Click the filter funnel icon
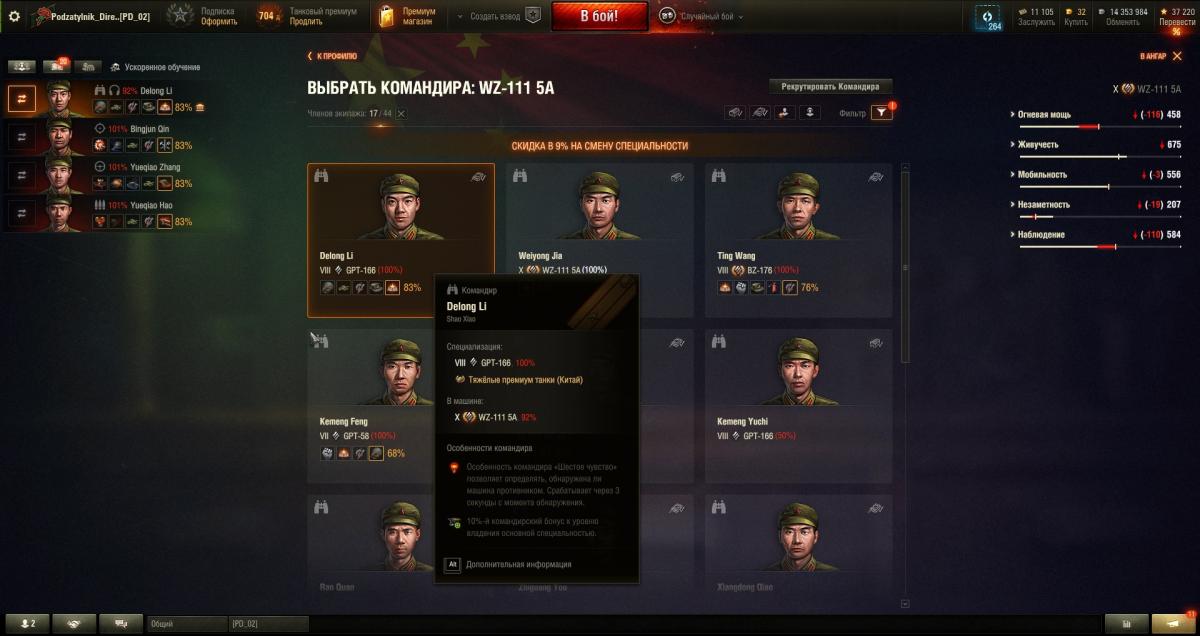The height and width of the screenshot is (636, 1200). coord(881,113)
